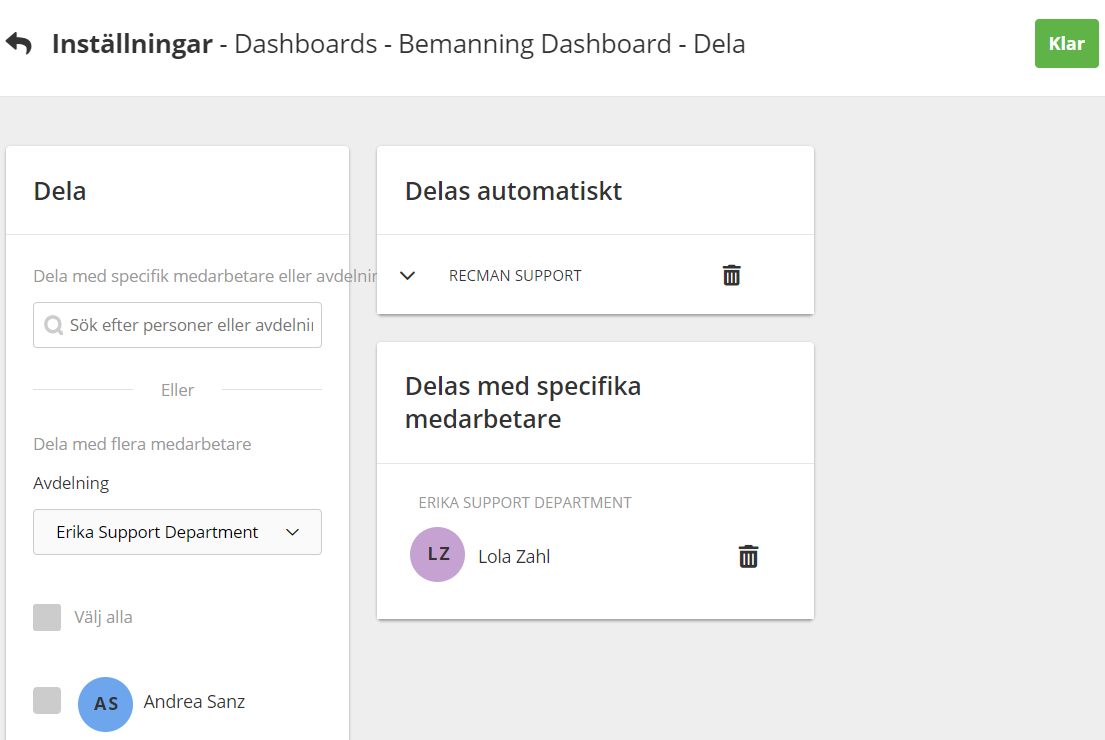
Task: Tick the Välj alla checkbox
Action: coord(47,617)
